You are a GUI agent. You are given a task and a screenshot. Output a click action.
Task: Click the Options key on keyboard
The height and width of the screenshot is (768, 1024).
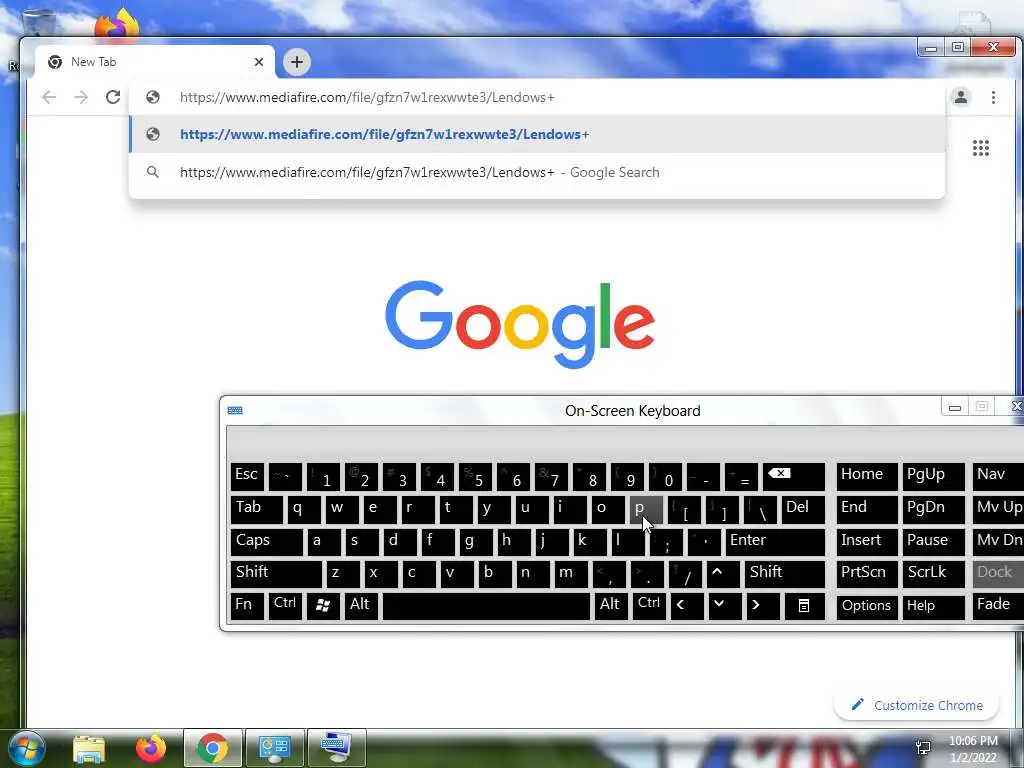click(867, 606)
